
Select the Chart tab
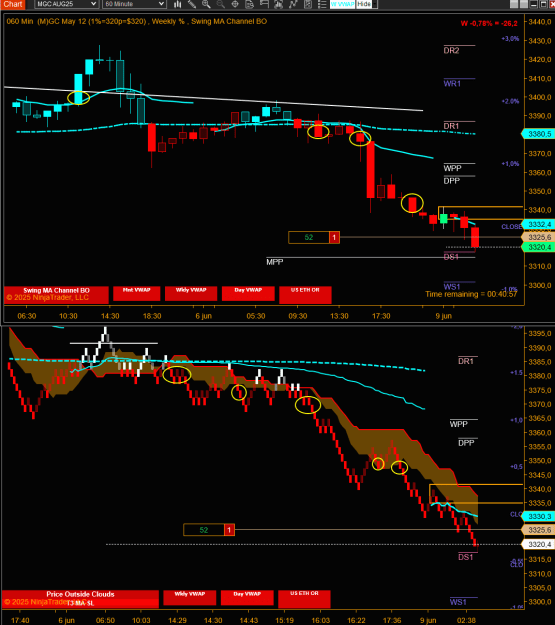coord(13,4)
